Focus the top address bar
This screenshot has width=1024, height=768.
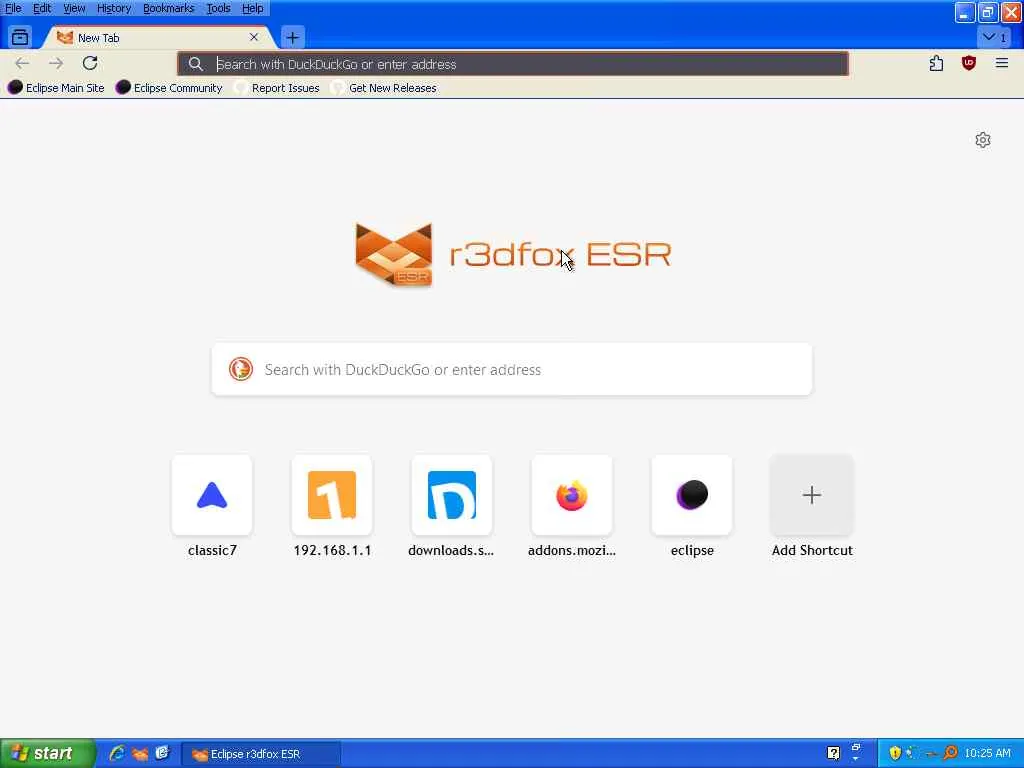513,64
